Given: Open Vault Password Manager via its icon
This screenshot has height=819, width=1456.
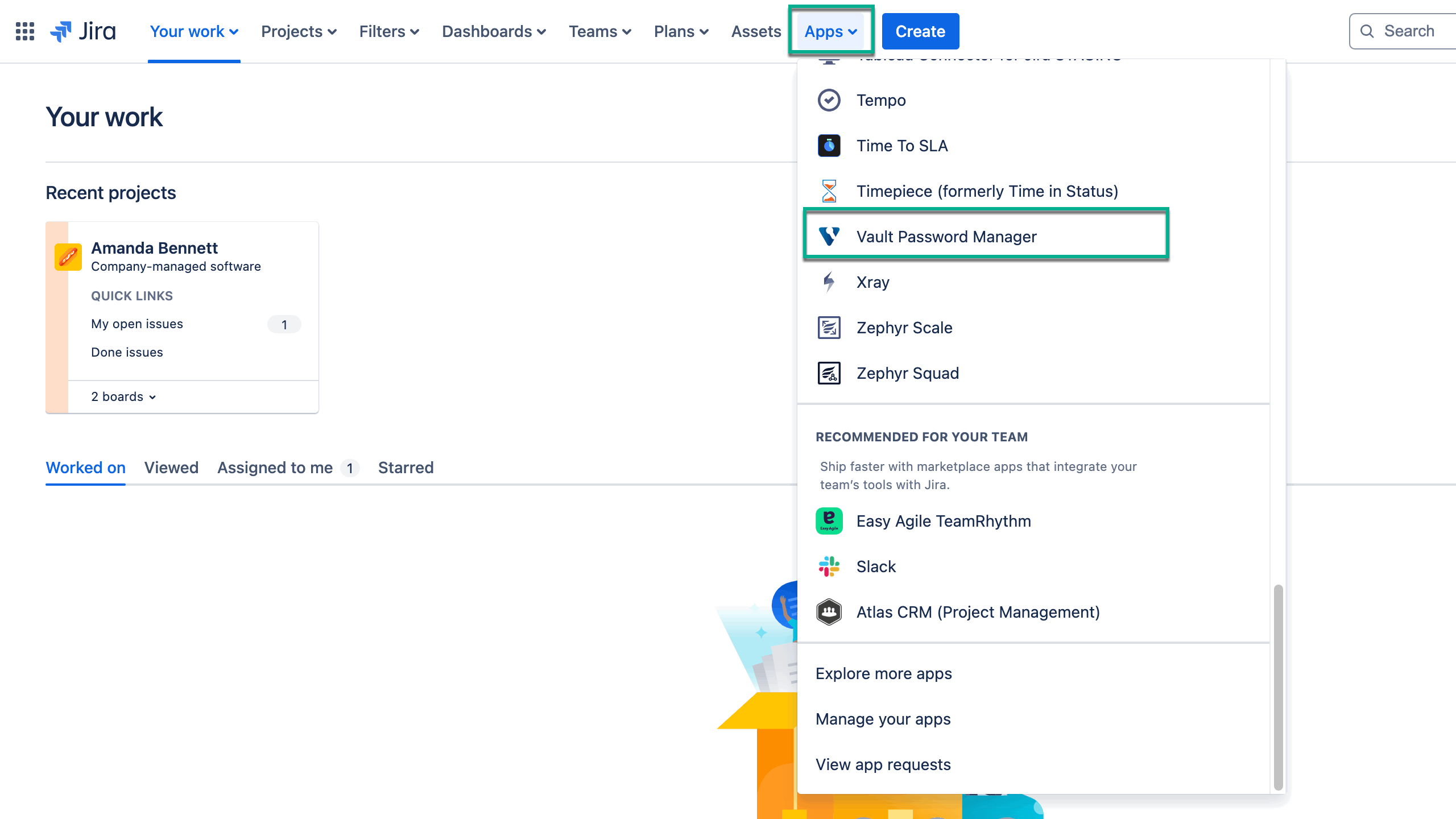Looking at the screenshot, I should point(829,237).
